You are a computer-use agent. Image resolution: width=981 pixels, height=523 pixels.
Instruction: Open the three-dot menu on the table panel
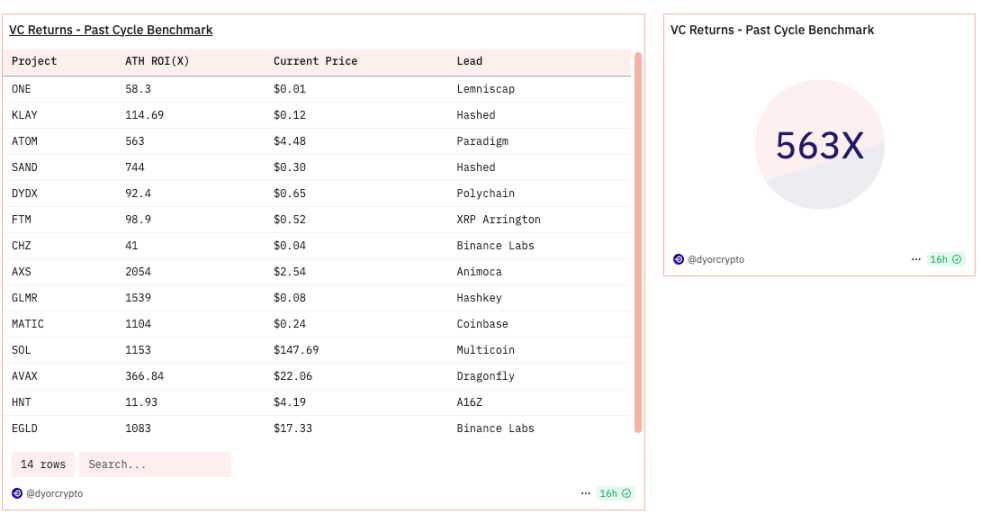point(585,493)
